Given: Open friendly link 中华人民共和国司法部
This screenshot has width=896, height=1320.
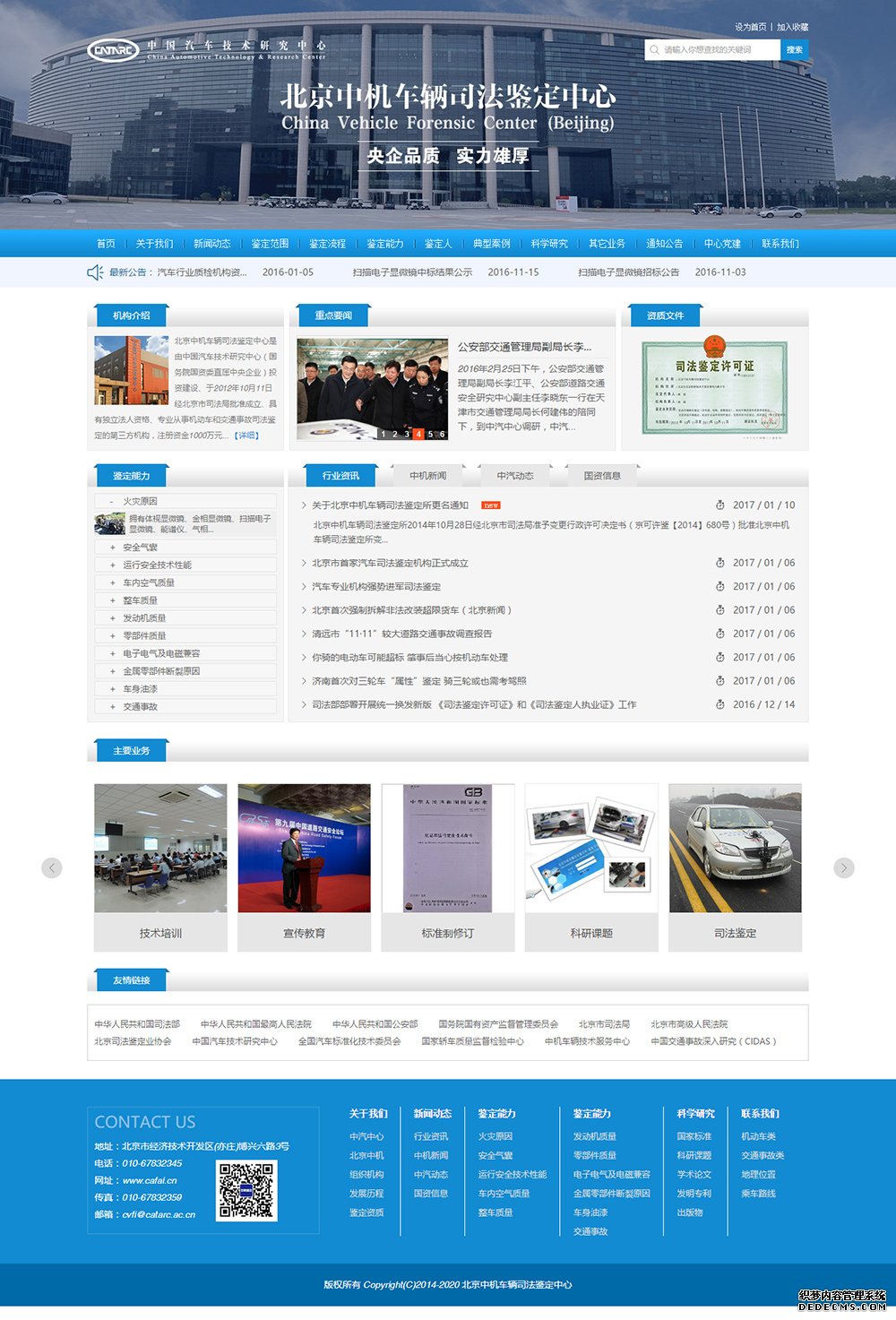Looking at the screenshot, I should (137, 1024).
